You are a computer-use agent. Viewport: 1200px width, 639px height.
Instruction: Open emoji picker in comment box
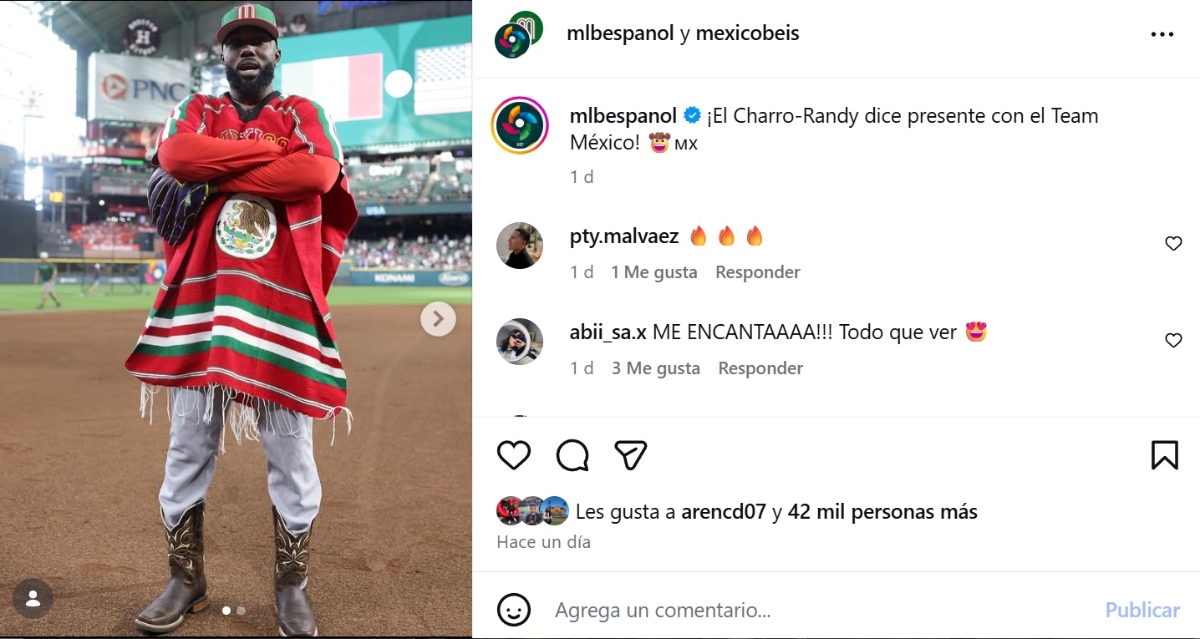pos(513,609)
